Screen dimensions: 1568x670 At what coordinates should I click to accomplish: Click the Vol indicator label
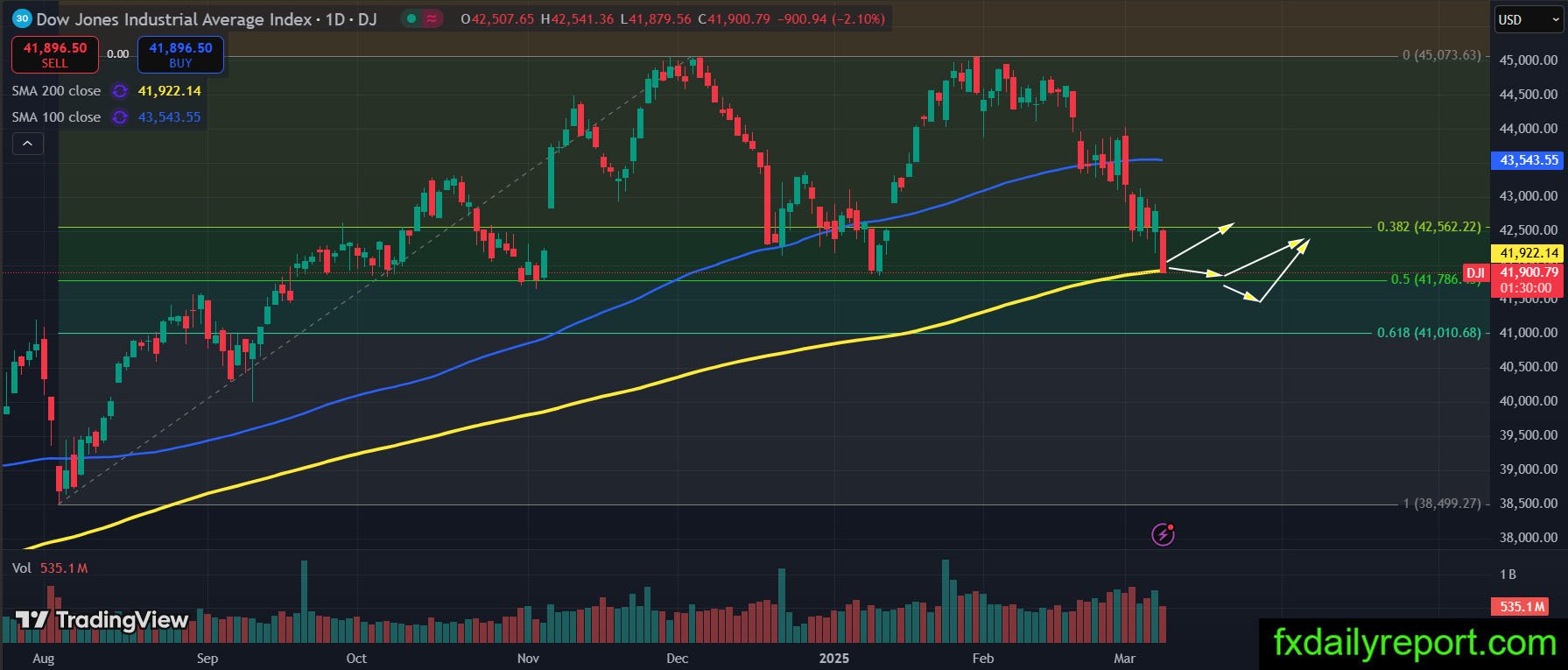coord(22,568)
